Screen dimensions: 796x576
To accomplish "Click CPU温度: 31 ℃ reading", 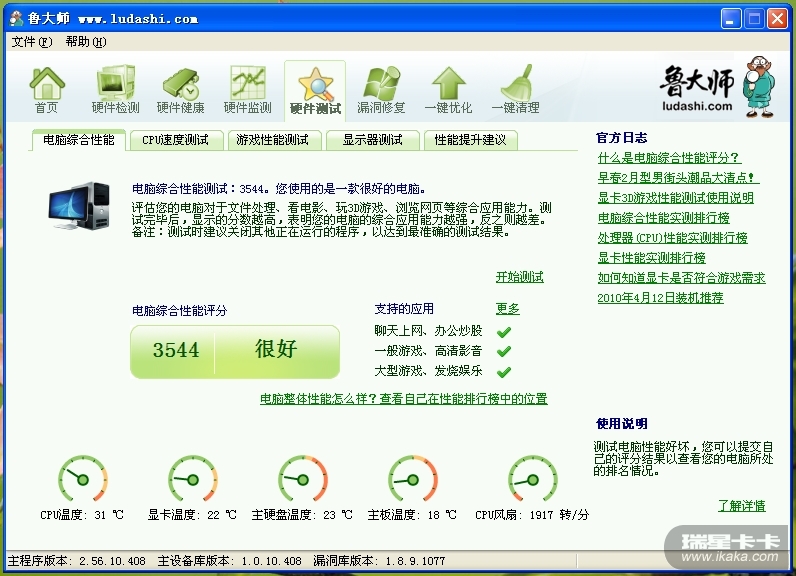I will (x=82, y=515).
